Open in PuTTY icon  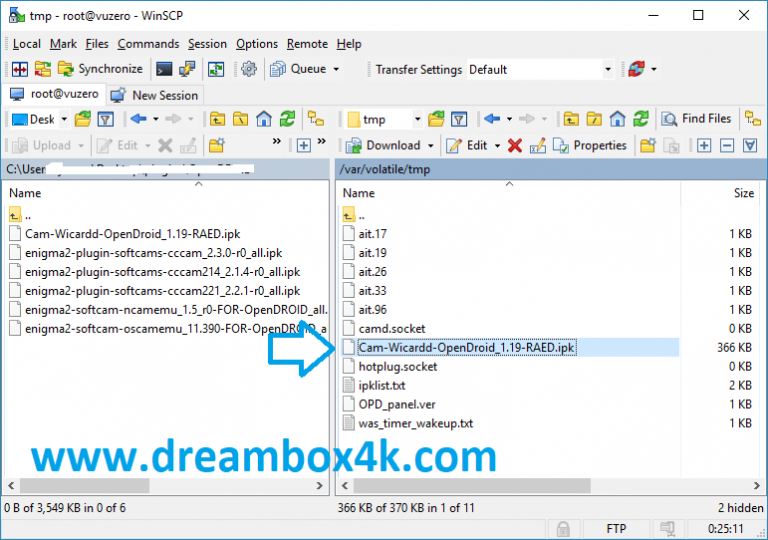[187, 69]
